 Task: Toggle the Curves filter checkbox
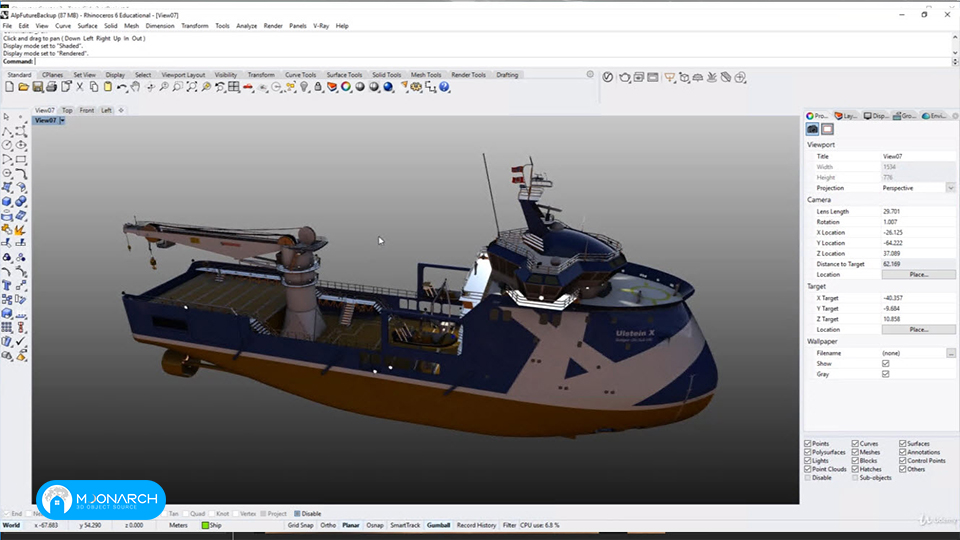coord(855,443)
